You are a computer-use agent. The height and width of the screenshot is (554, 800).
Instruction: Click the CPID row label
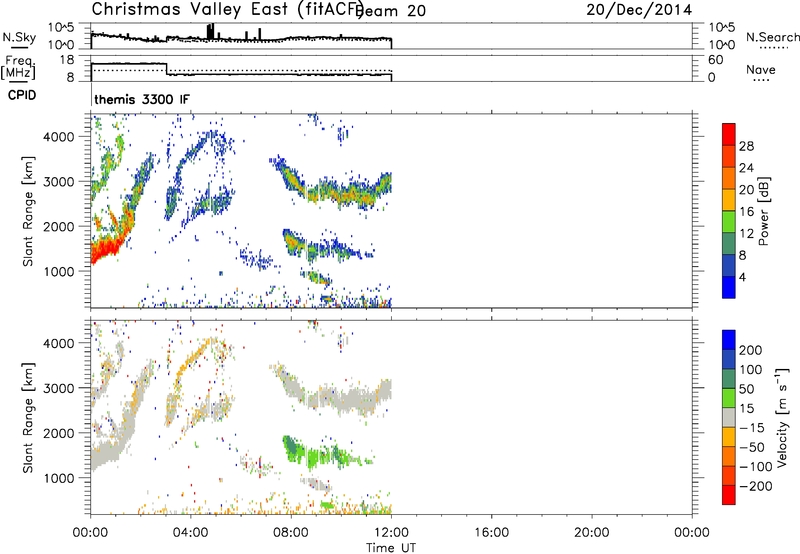tap(22, 95)
